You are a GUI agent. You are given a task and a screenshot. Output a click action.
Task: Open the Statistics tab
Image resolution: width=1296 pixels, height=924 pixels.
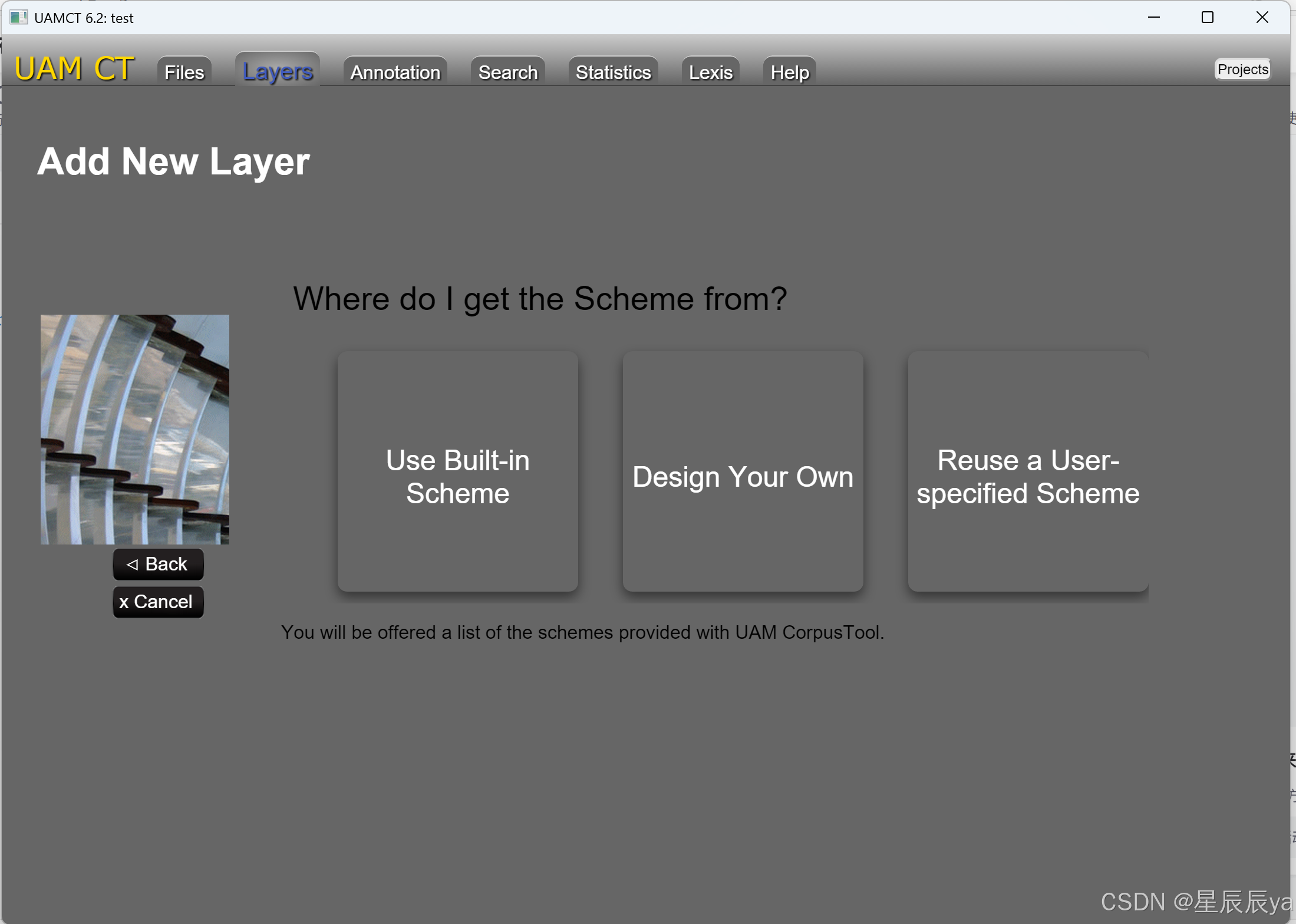click(x=613, y=72)
